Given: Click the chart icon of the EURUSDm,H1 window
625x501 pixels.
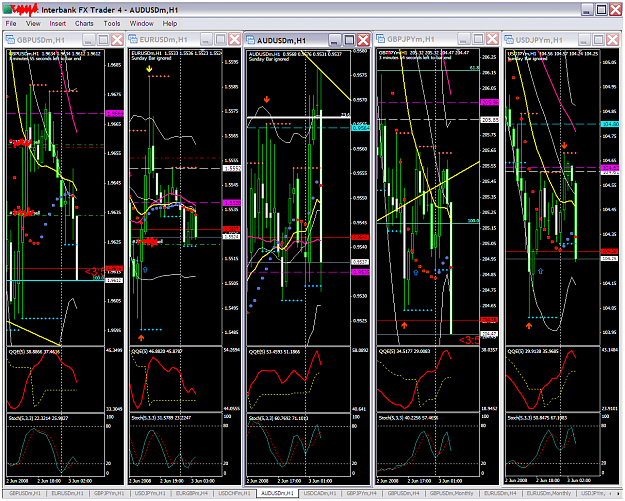Looking at the screenshot, I should click(133, 39).
